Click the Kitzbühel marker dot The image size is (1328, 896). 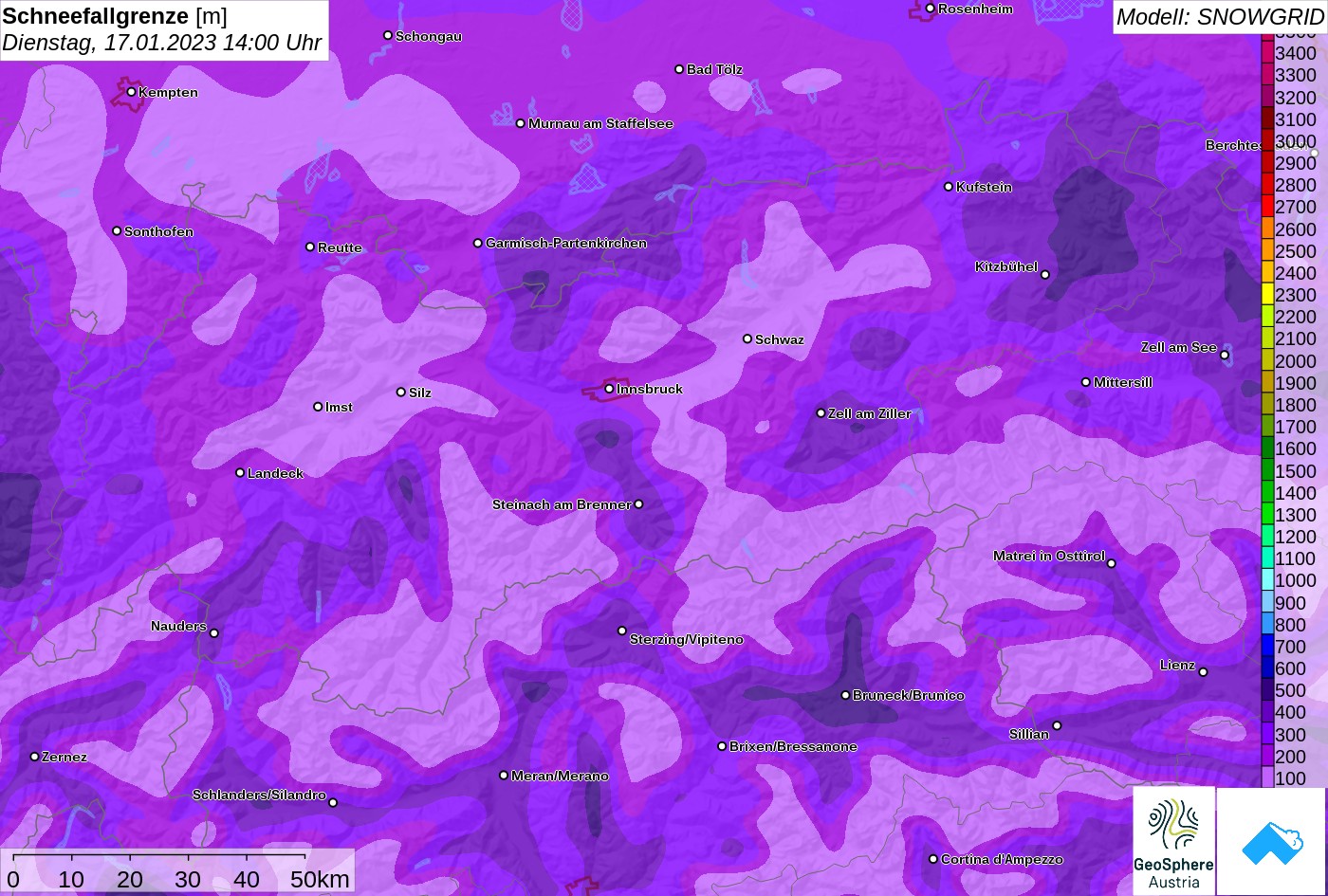pos(1045,275)
